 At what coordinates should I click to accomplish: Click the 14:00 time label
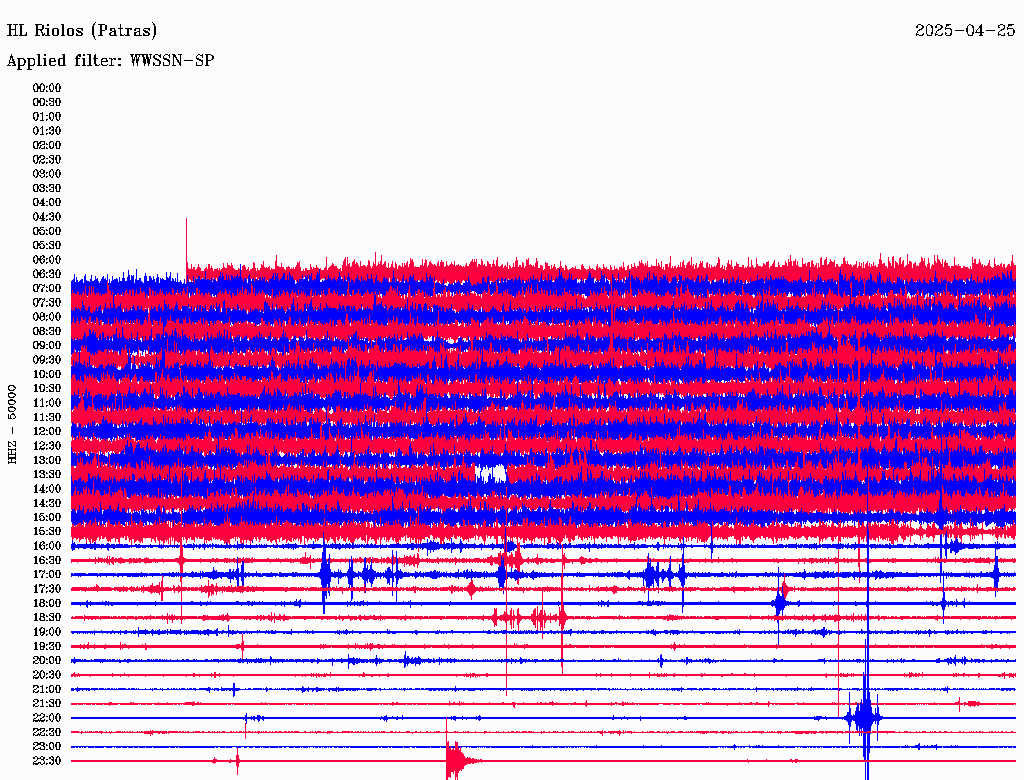pyautogui.click(x=47, y=489)
